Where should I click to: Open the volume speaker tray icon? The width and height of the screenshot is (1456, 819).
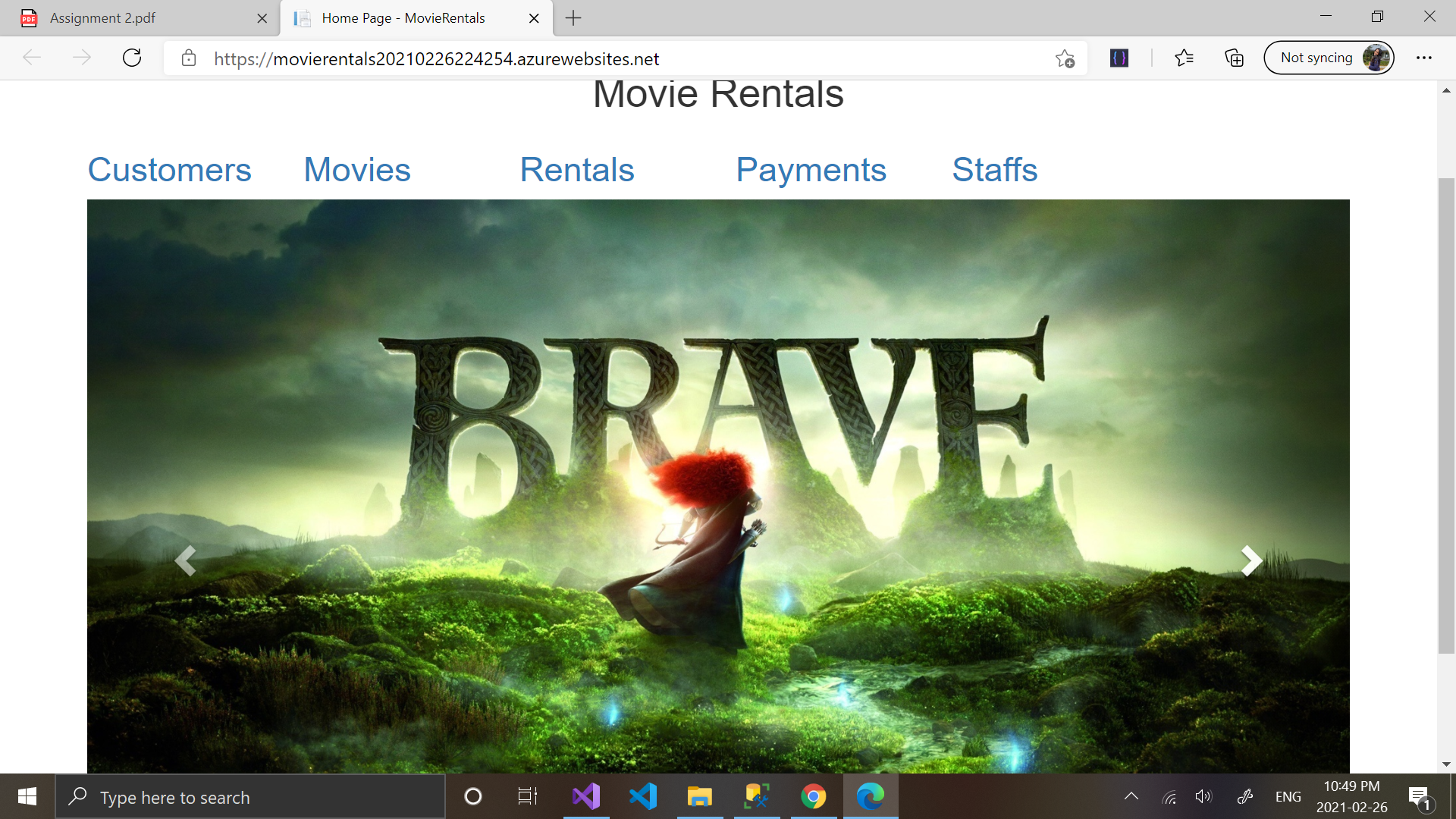1203,796
